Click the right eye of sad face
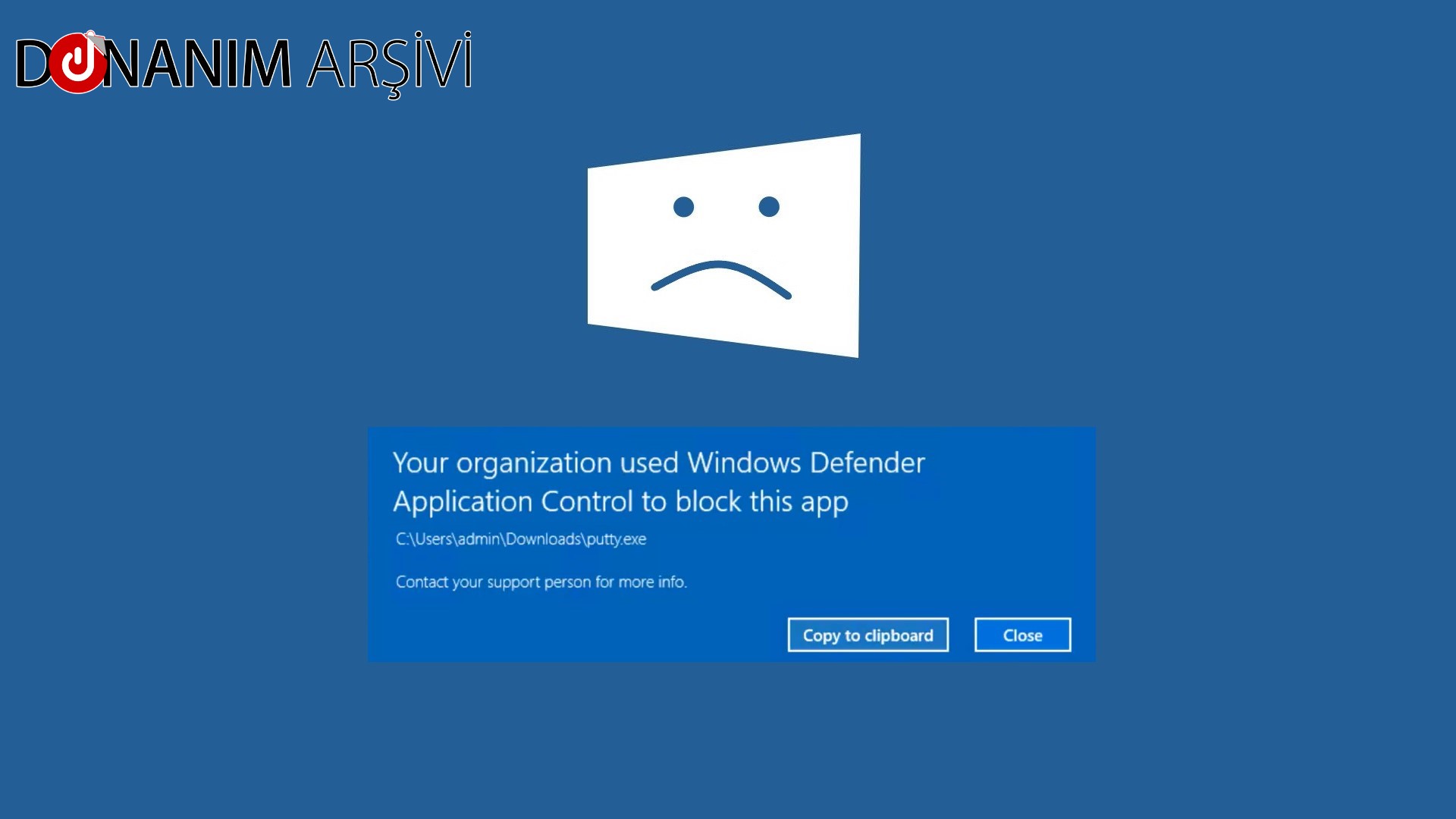Image resolution: width=1456 pixels, height=819 pixels. tap(769, 206)
